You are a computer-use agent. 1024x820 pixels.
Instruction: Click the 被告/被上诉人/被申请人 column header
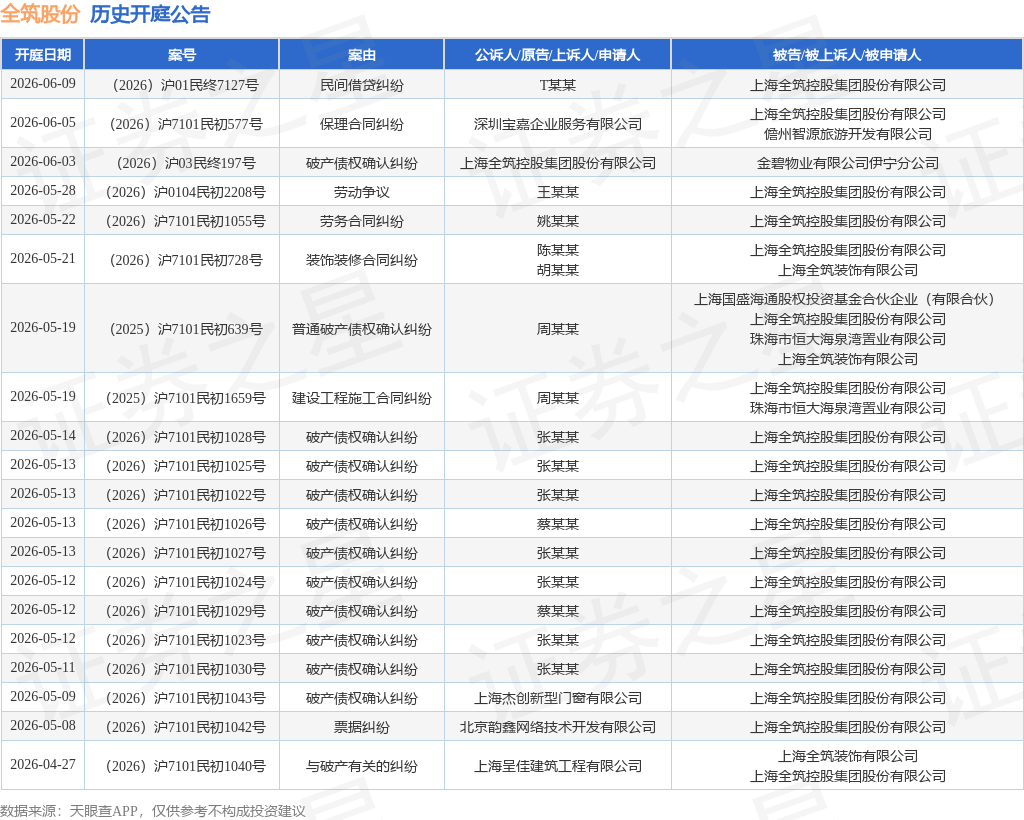847,55
